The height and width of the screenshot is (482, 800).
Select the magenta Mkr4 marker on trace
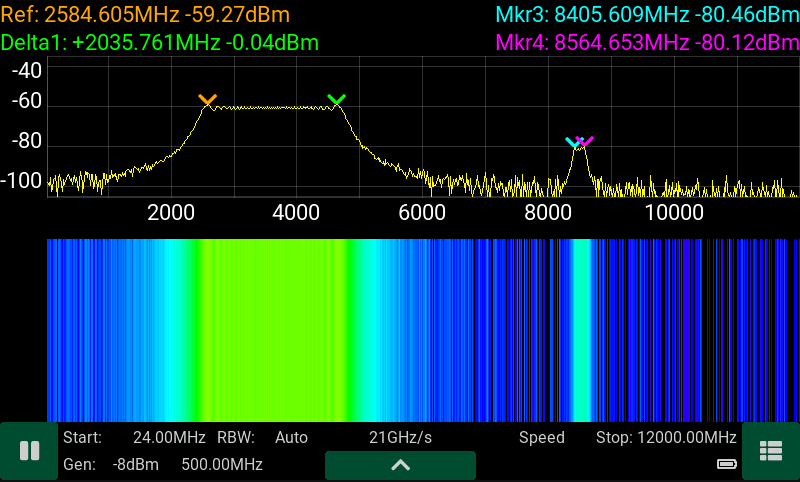coord(586,141)
